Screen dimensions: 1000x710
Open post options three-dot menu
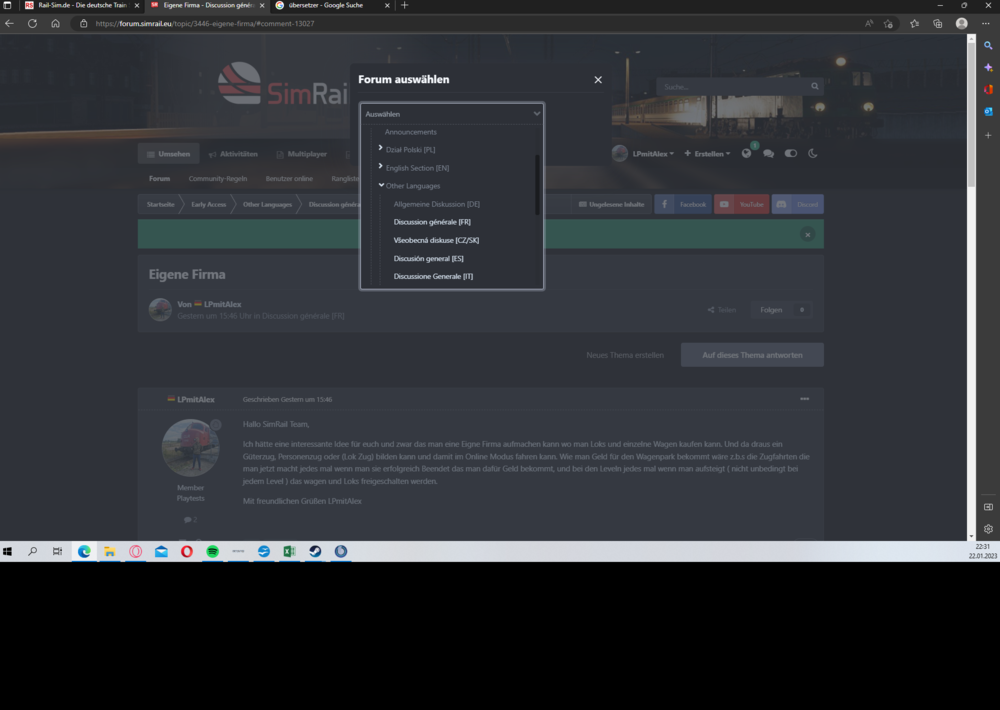pos(804,399)
